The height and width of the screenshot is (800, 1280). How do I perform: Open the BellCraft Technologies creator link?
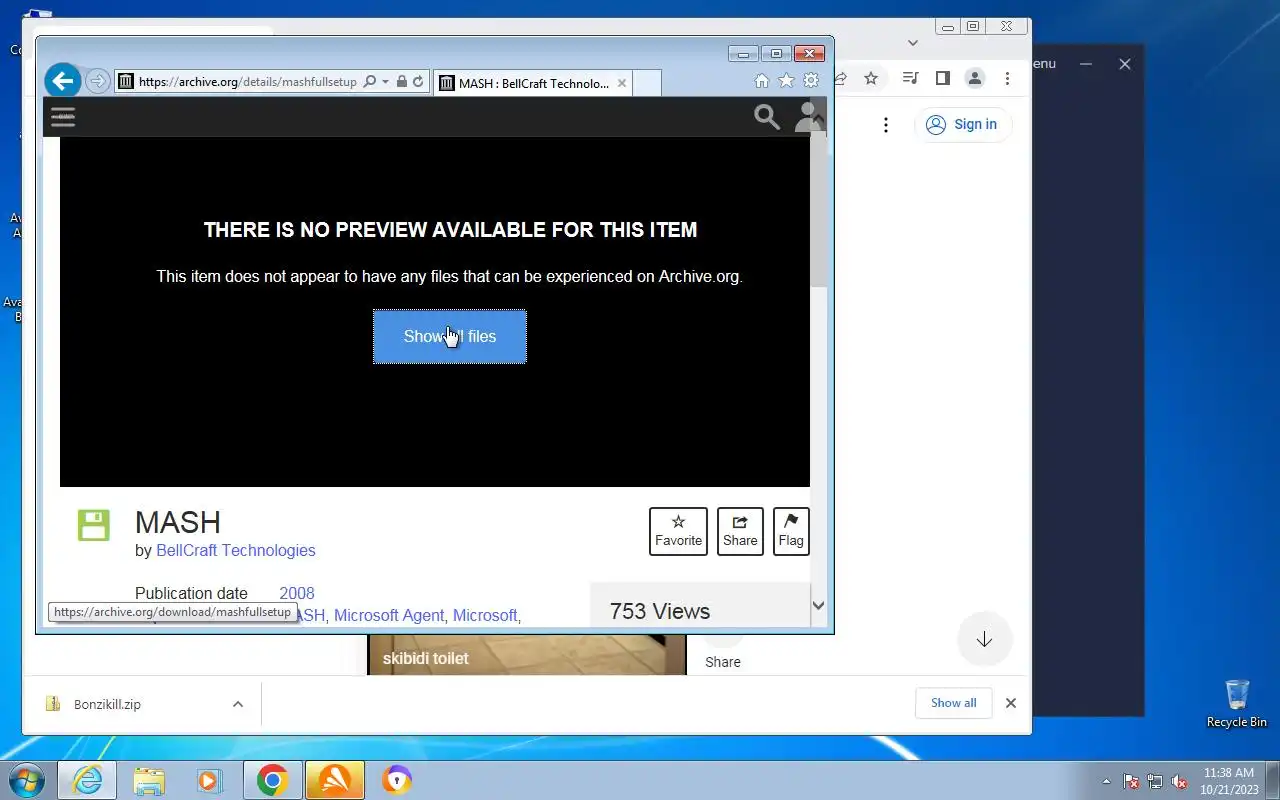point(236,550)
